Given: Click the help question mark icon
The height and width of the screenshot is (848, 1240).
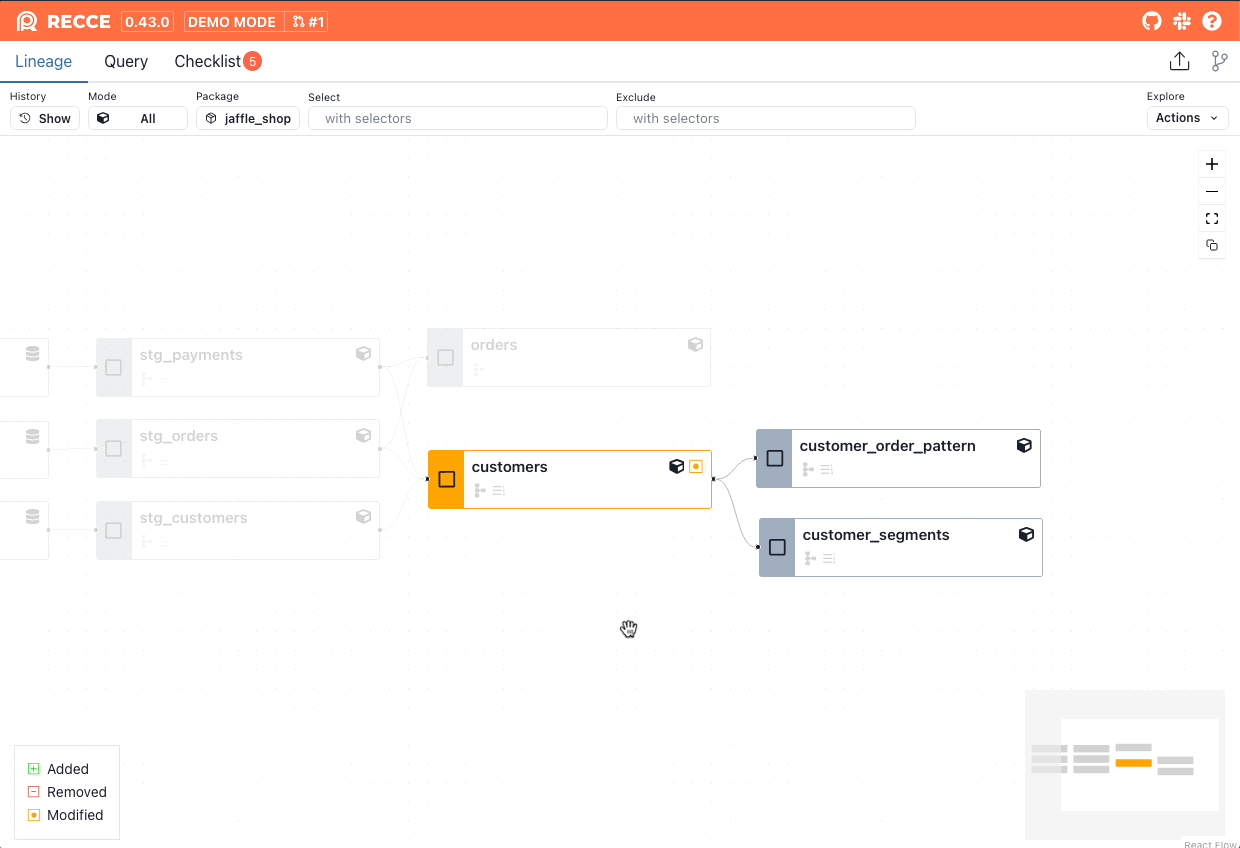Looking at the screenshot, I should (x=1212, y=21).
